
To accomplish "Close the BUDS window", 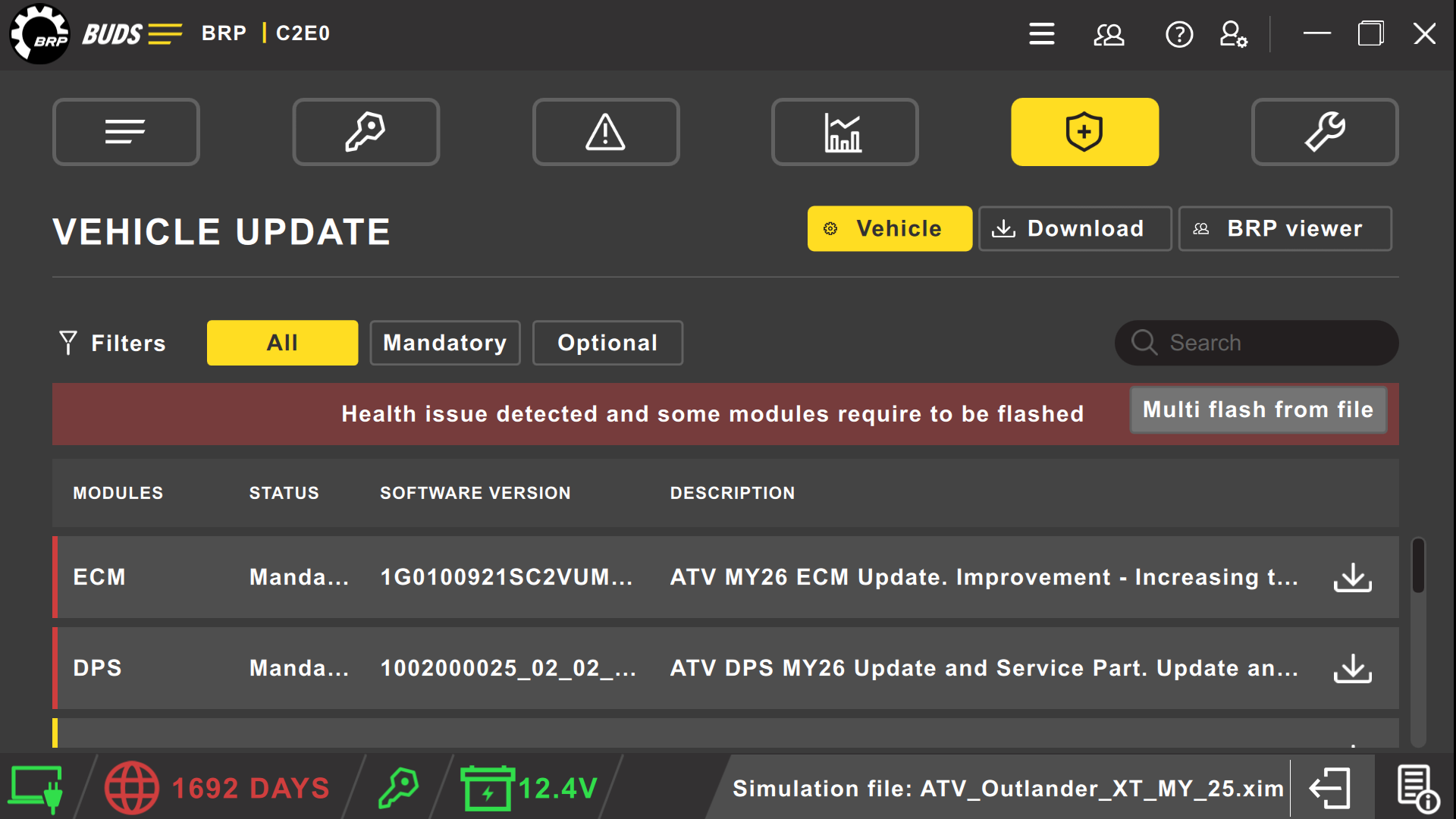I will tap(1425, 33).
